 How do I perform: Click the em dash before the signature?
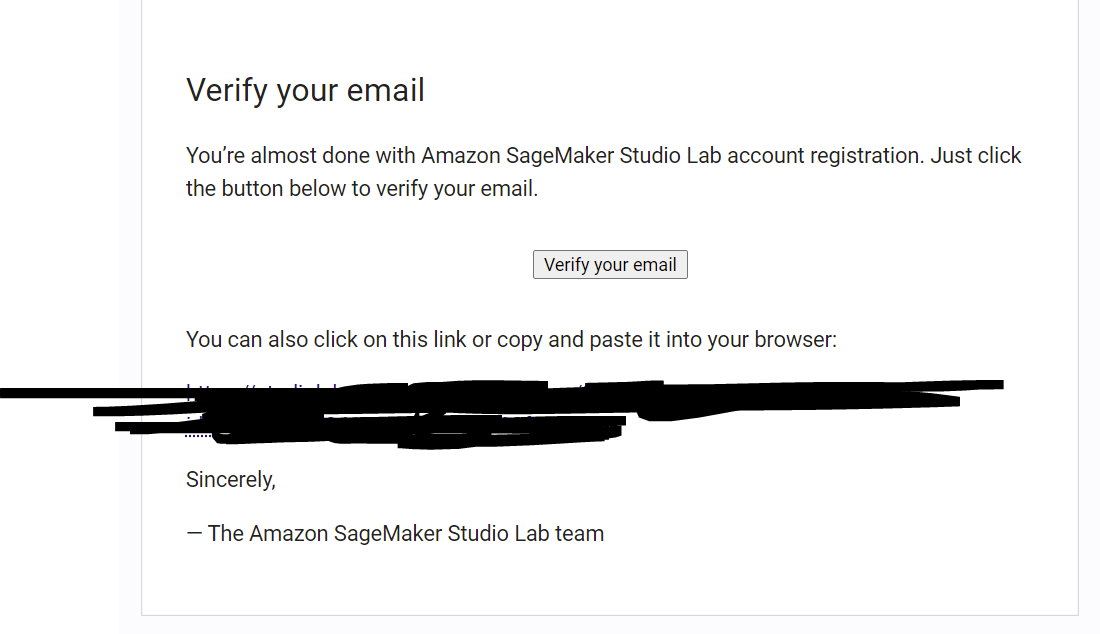click(194, 533)
